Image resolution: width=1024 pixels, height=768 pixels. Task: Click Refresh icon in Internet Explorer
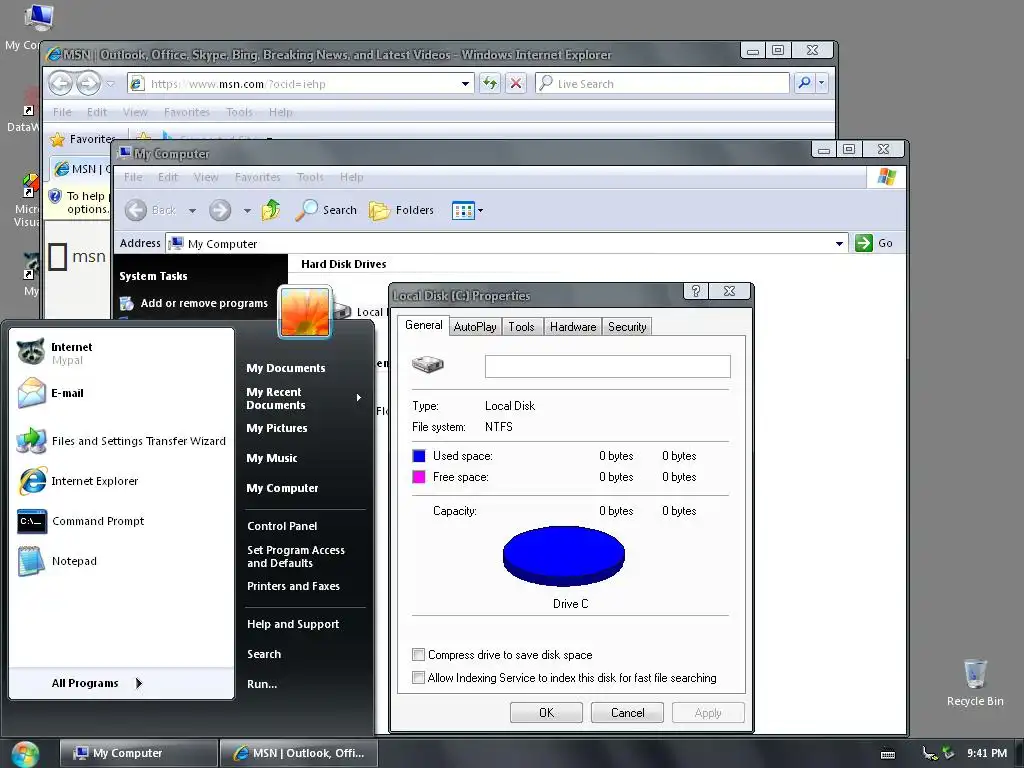[490, 83]
